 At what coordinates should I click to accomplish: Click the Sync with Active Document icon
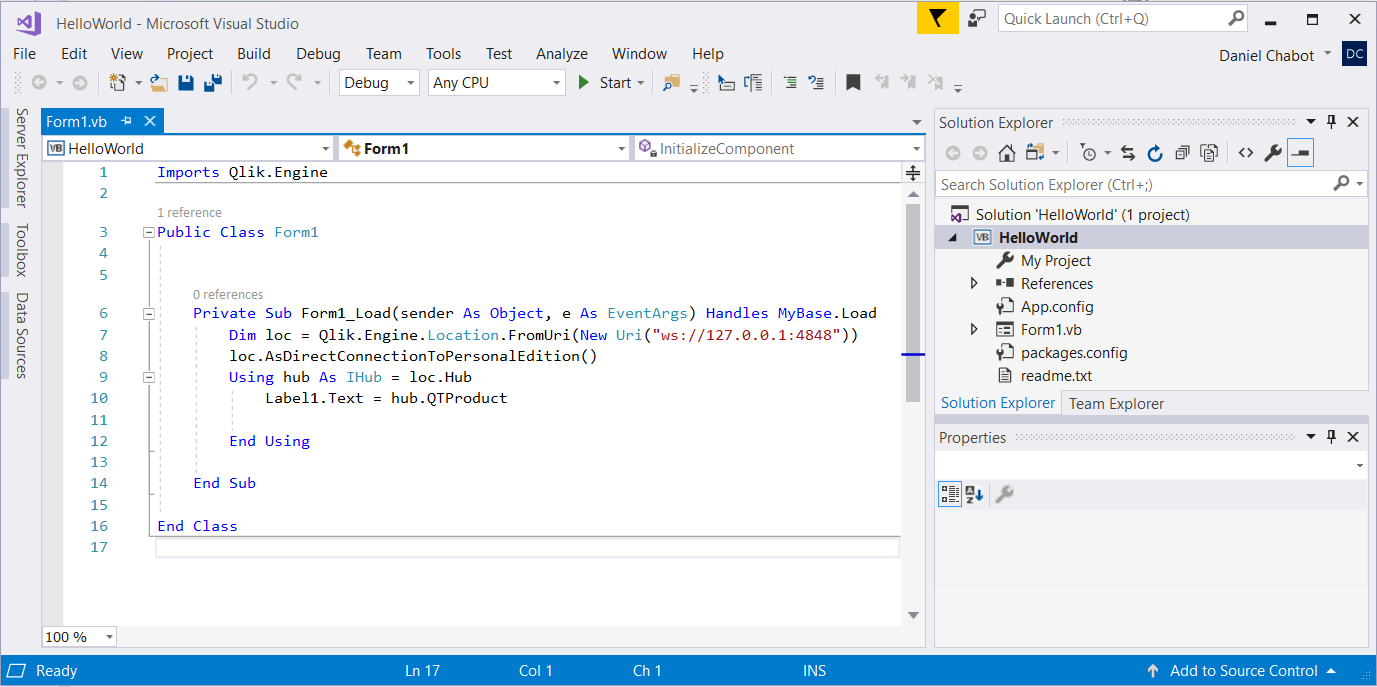coord(1128,152)
